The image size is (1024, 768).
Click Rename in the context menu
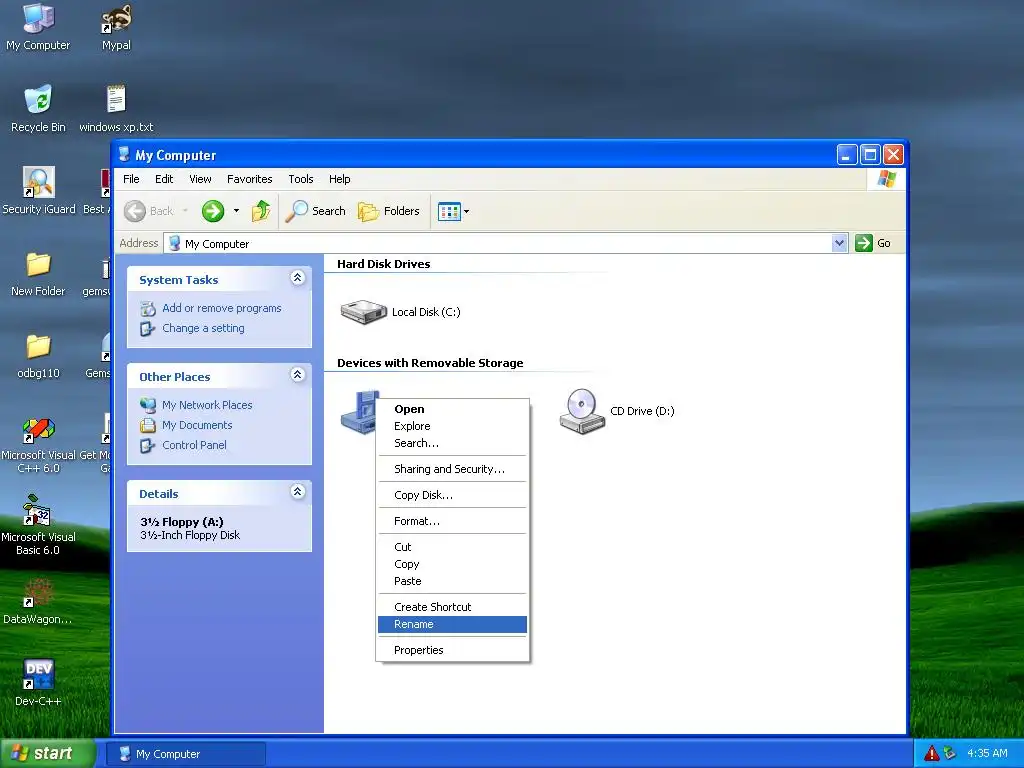click(452, 624)
